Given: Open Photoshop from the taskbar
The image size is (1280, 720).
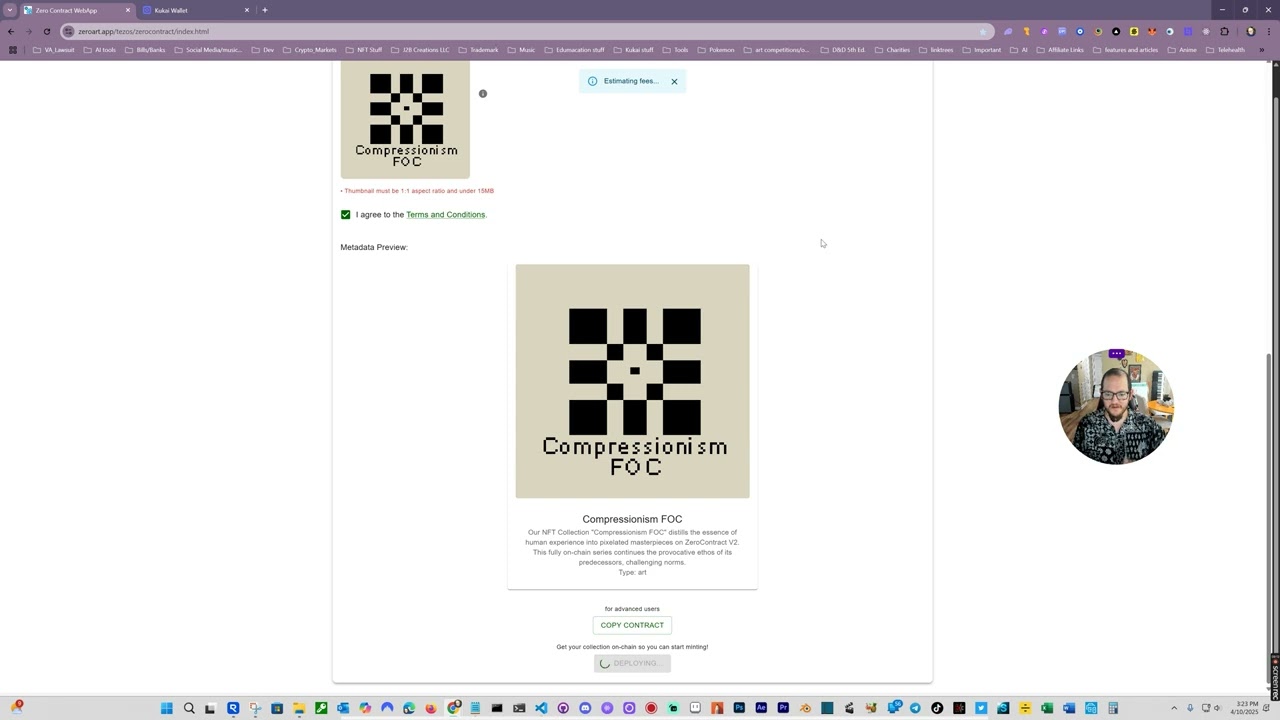Looking at the screenshot, I should tap(739, 708).
